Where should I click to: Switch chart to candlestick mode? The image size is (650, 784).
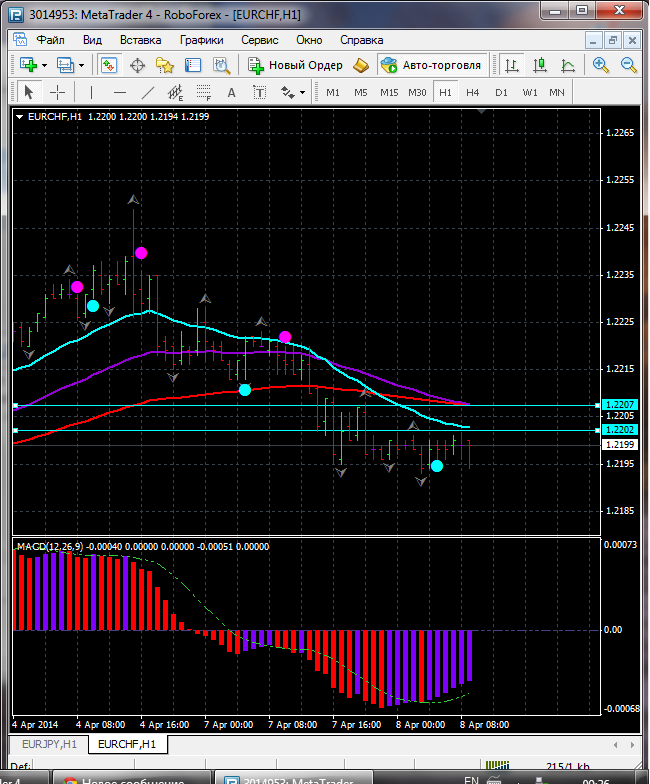pos(540,65)
